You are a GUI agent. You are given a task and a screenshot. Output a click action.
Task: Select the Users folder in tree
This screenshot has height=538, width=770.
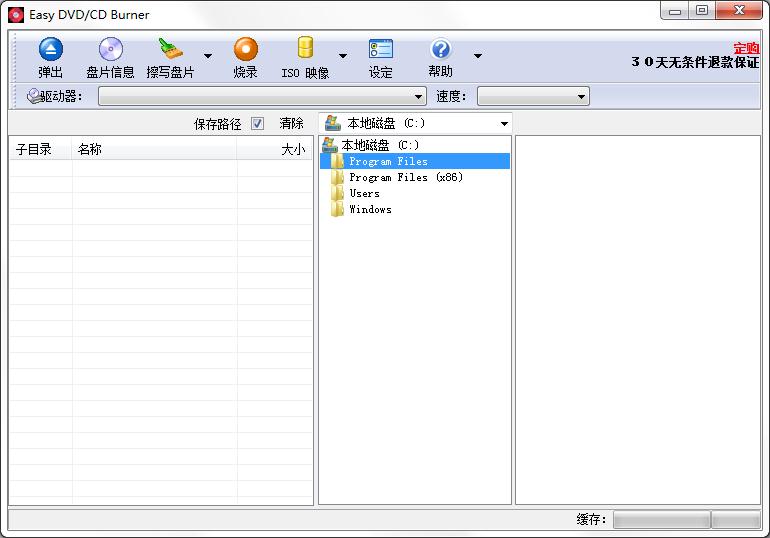(x=364, y=194)
